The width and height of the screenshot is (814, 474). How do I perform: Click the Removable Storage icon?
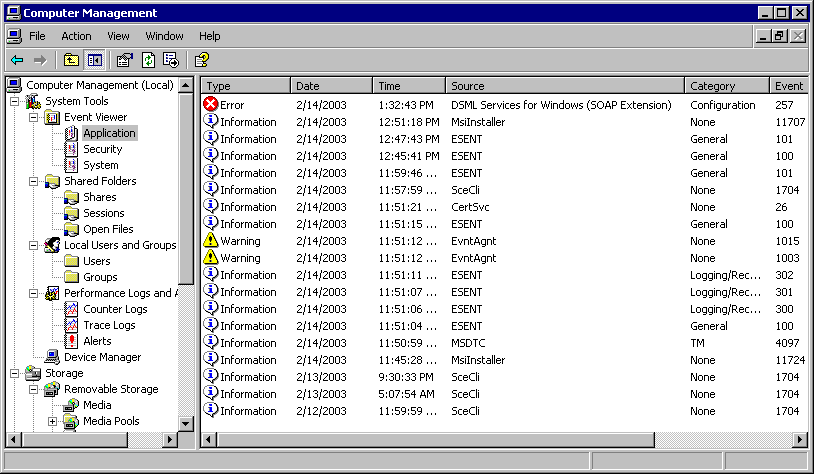(x=52, y=389)
